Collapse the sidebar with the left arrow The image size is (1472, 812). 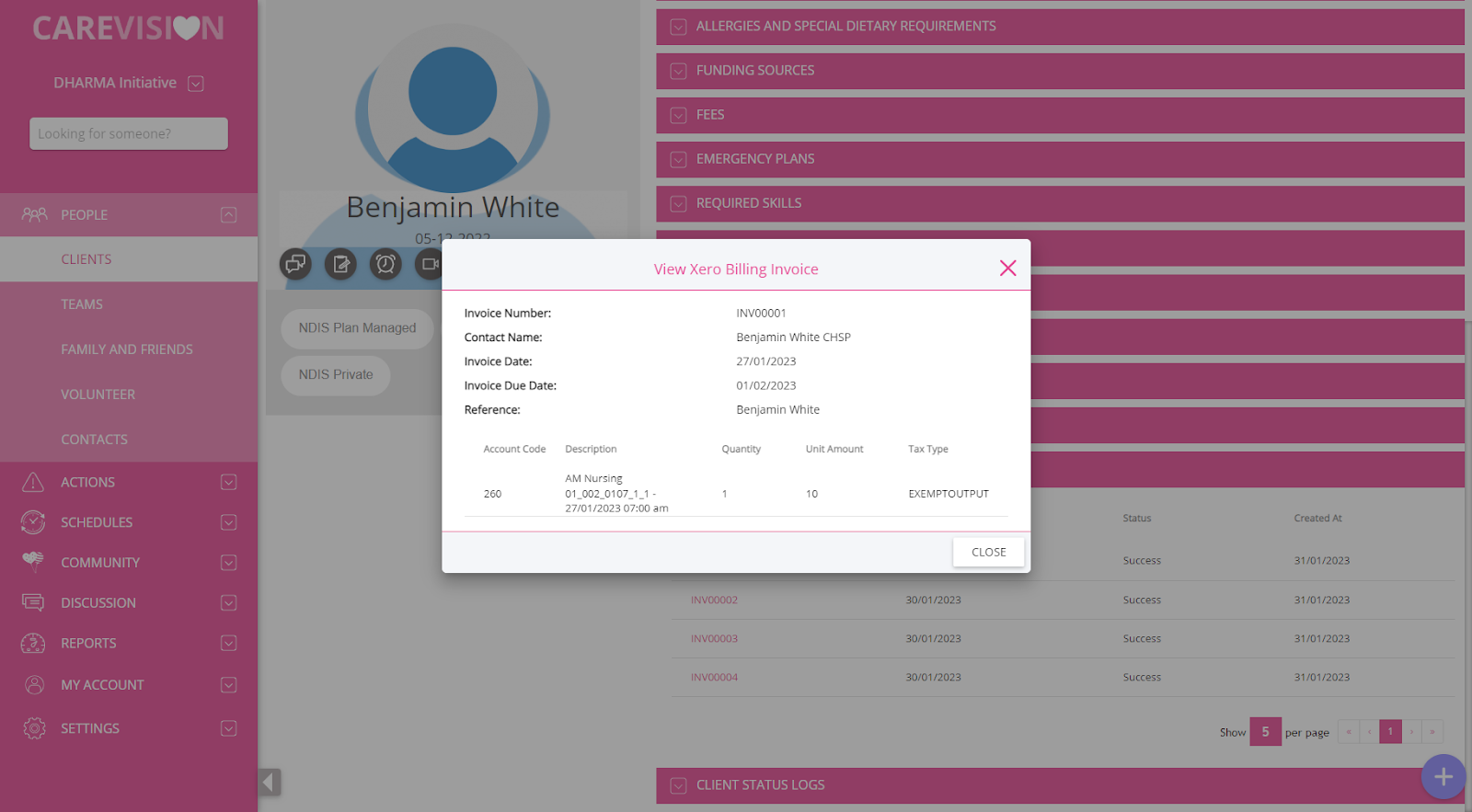269,783
